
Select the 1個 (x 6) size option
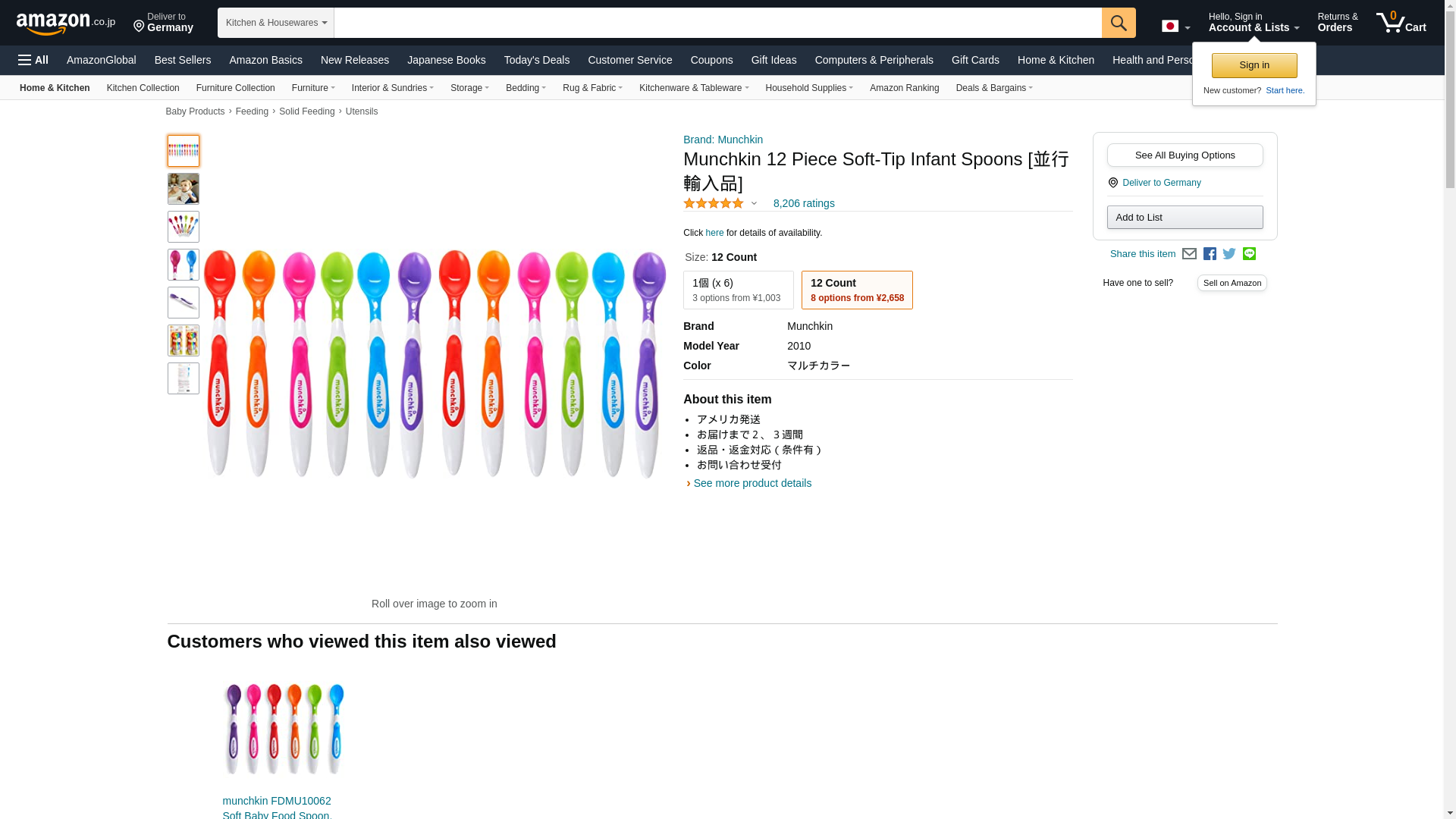(738, 290)
